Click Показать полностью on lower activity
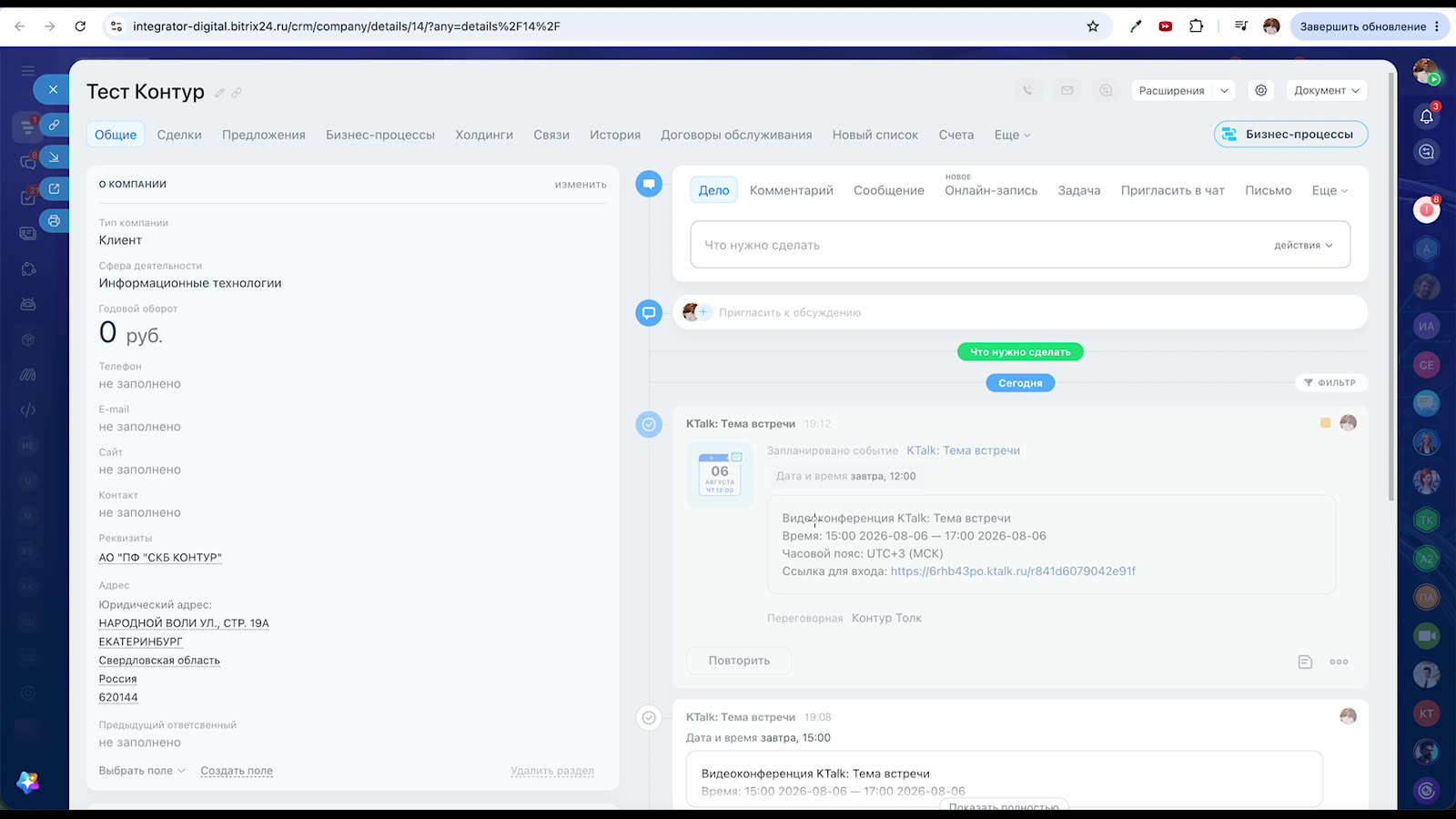 coord(1003,806)
